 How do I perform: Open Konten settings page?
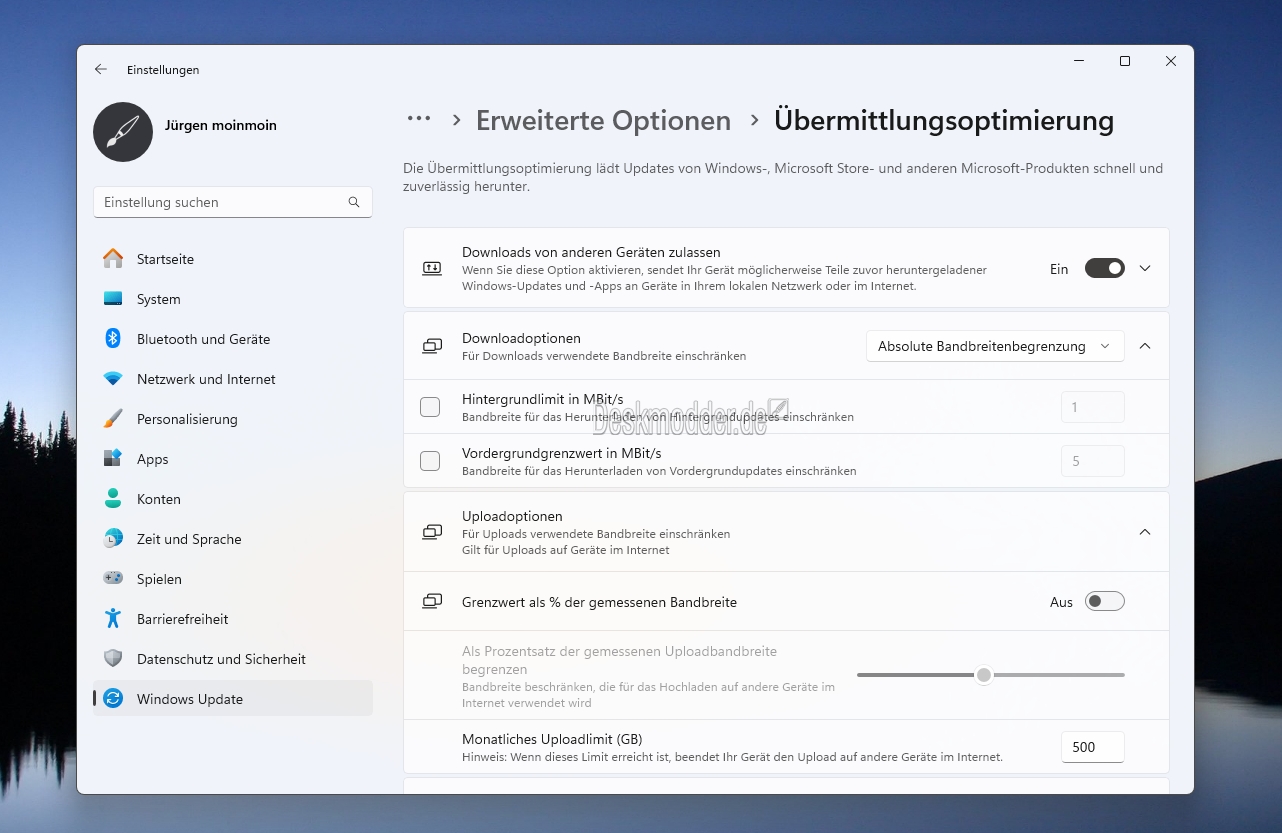[233, 499]
